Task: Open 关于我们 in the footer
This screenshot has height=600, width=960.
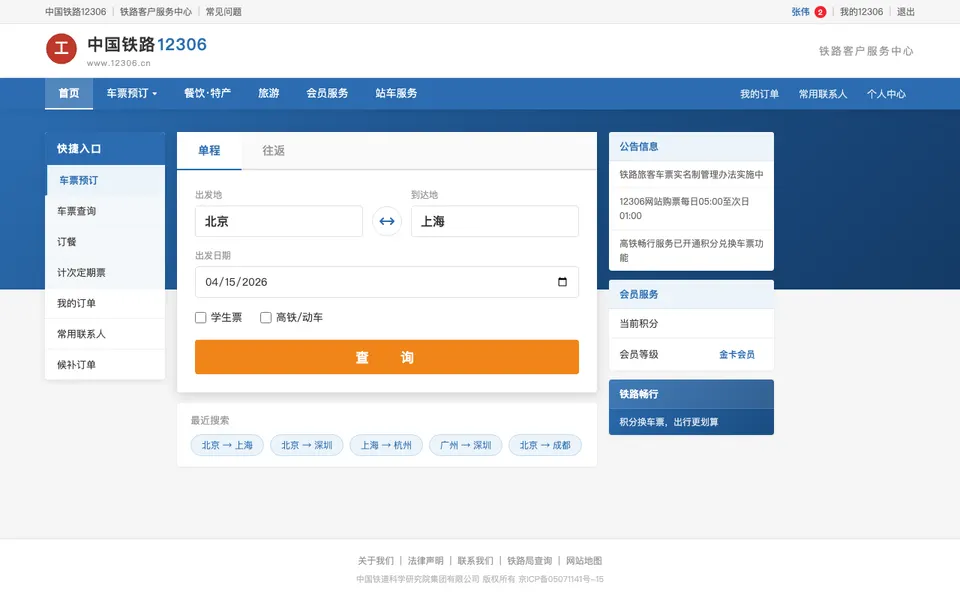Action: pyautogui.click(x=376, y=561)
